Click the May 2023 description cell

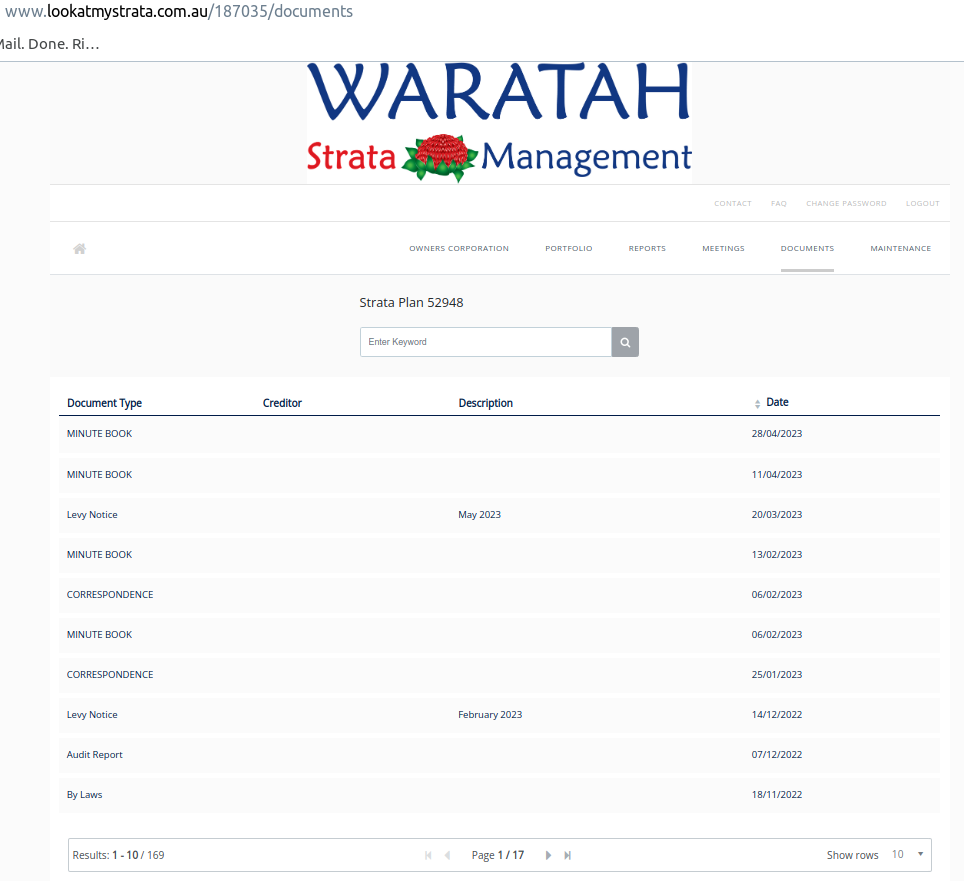tap(480, 515)
